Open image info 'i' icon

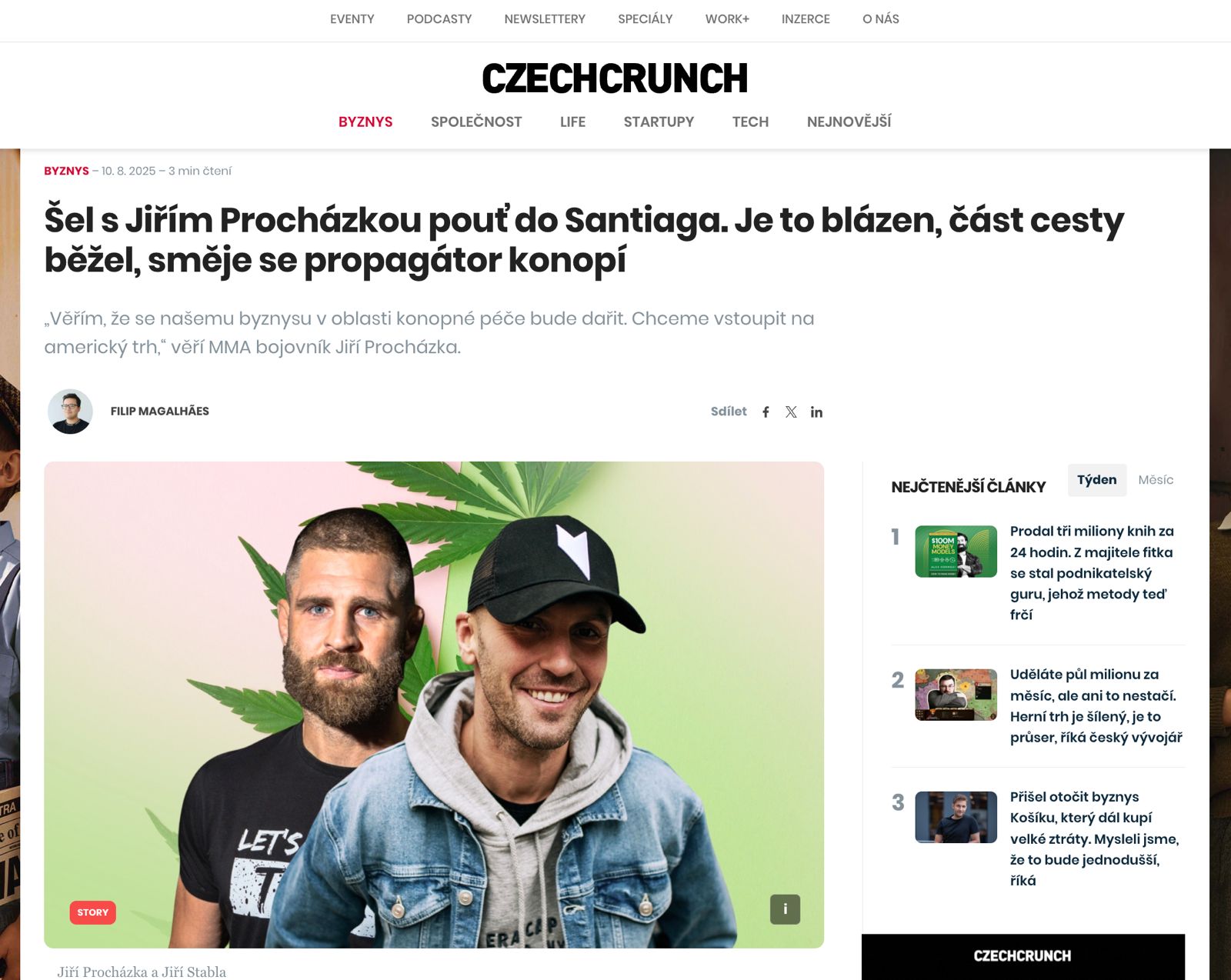[785, 909]
